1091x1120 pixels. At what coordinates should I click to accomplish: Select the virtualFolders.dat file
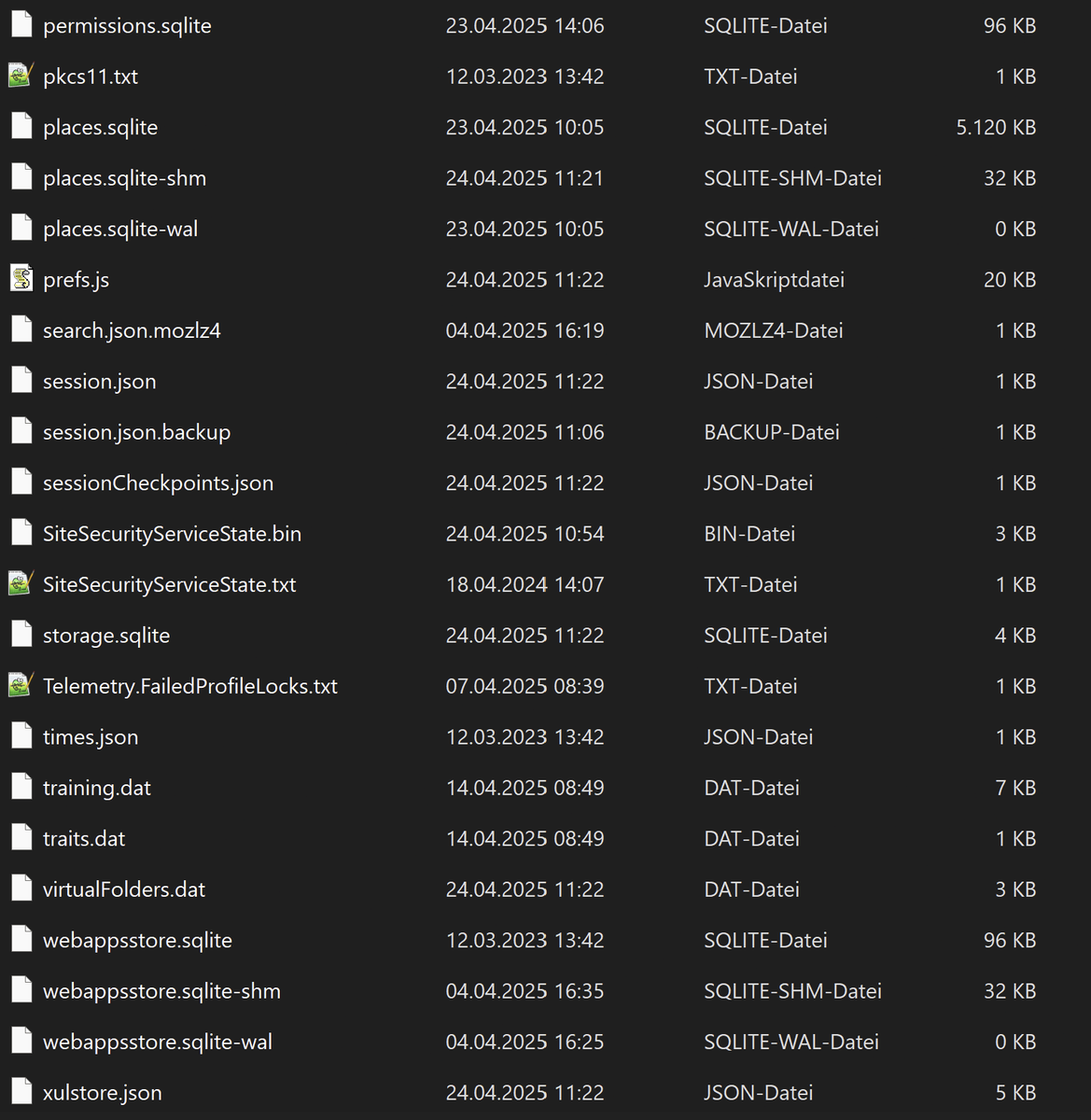(124, 889)
